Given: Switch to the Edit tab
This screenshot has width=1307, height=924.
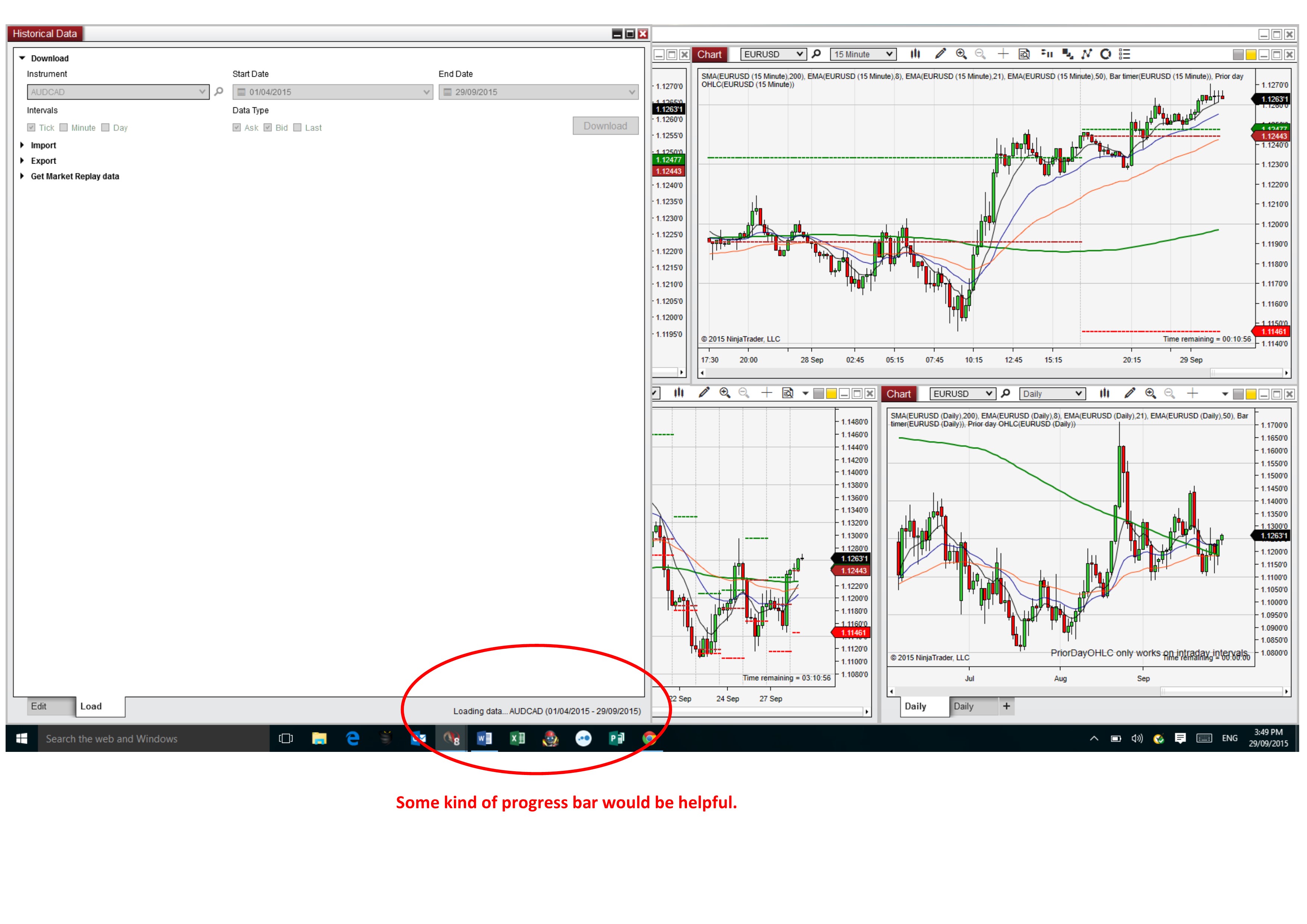Looking at the screenshot, I should tap(39, 706).
